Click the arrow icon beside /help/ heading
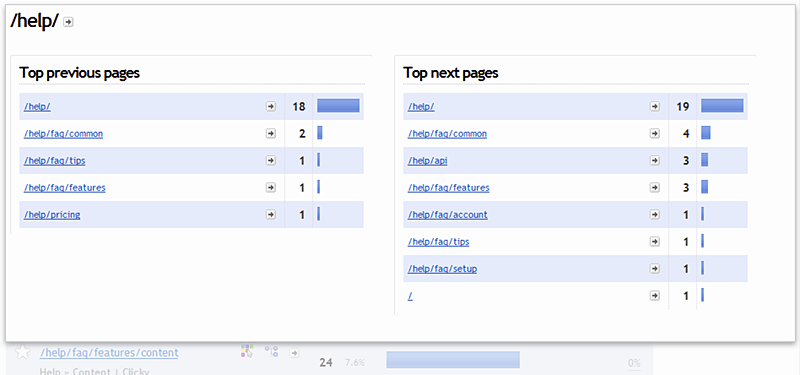The image size is (800, 375). coord(68,22)
